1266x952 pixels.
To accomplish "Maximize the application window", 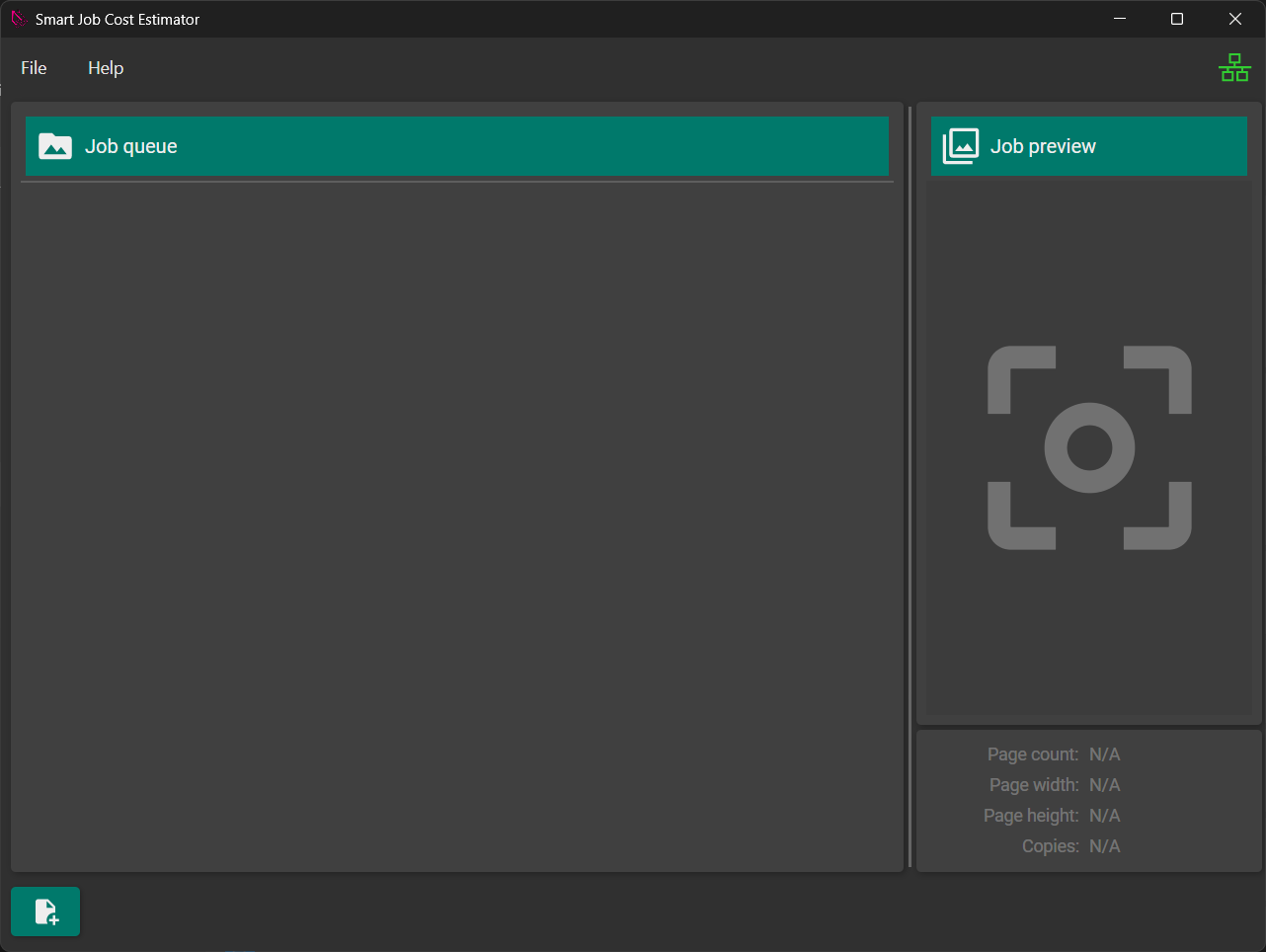I will (1177, 19).
